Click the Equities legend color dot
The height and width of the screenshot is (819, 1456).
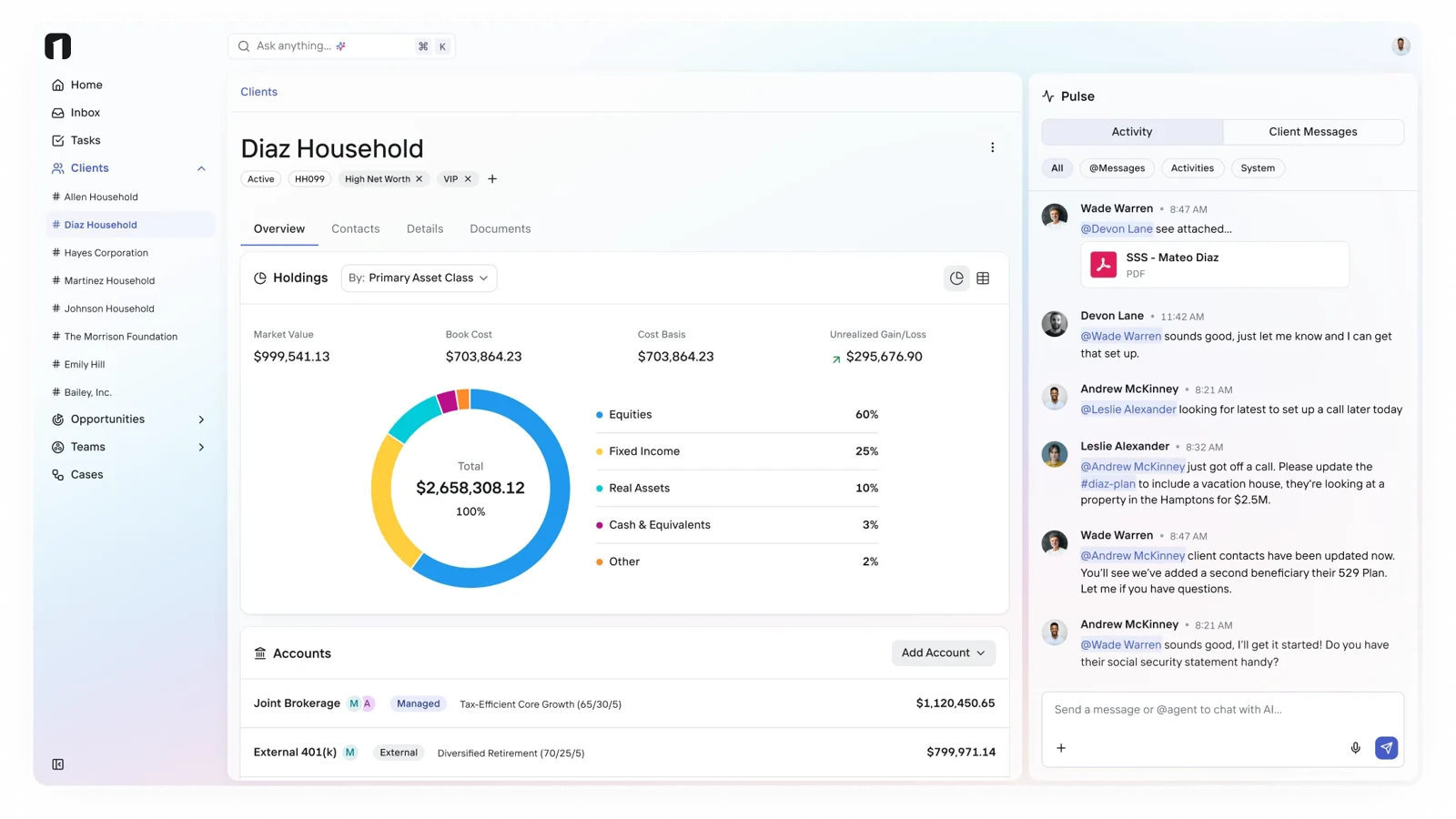coord(599,415)
